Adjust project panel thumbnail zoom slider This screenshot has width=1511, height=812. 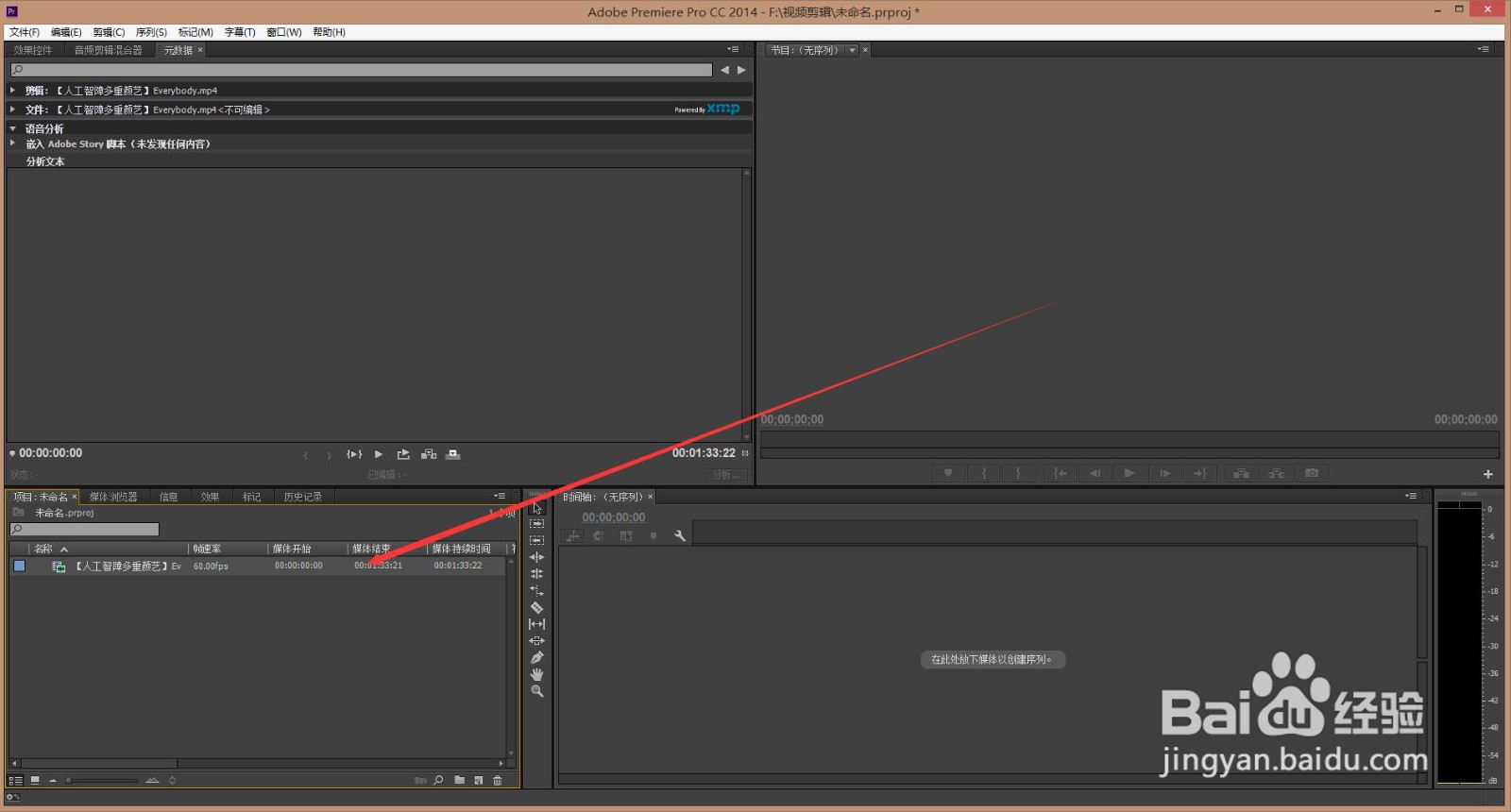click(102, 780)
